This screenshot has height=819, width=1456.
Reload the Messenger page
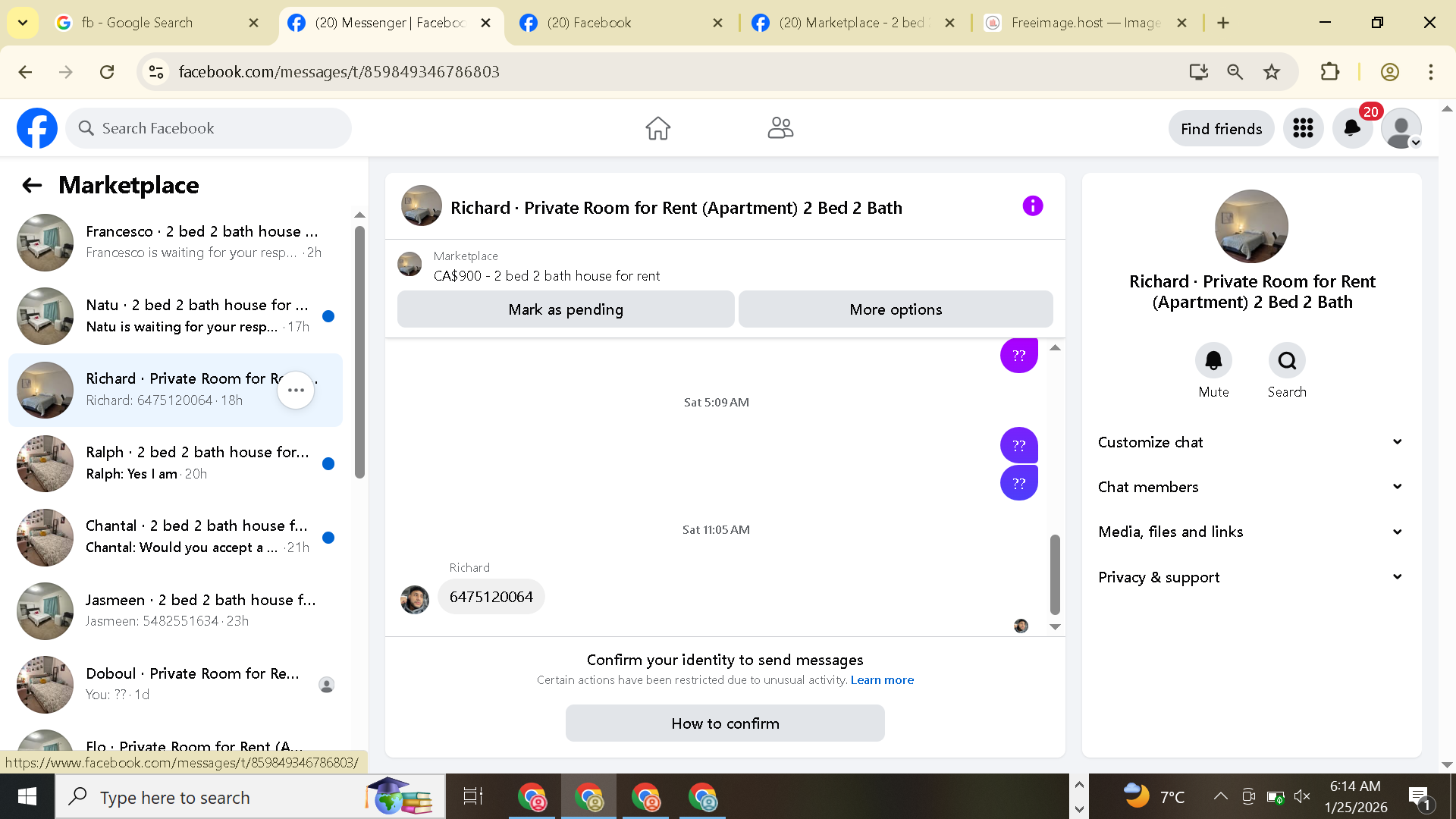(x=107, y=72)
